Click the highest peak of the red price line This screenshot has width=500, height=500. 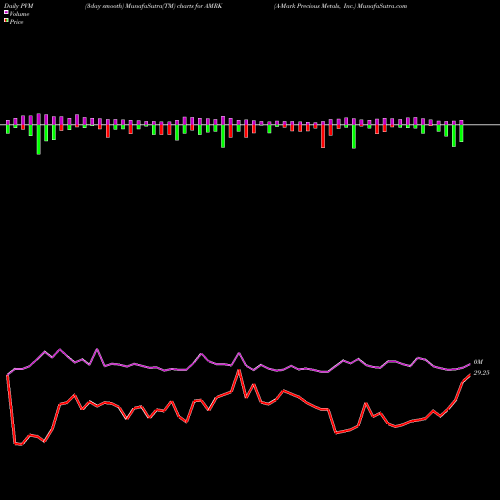click(239, 370)
